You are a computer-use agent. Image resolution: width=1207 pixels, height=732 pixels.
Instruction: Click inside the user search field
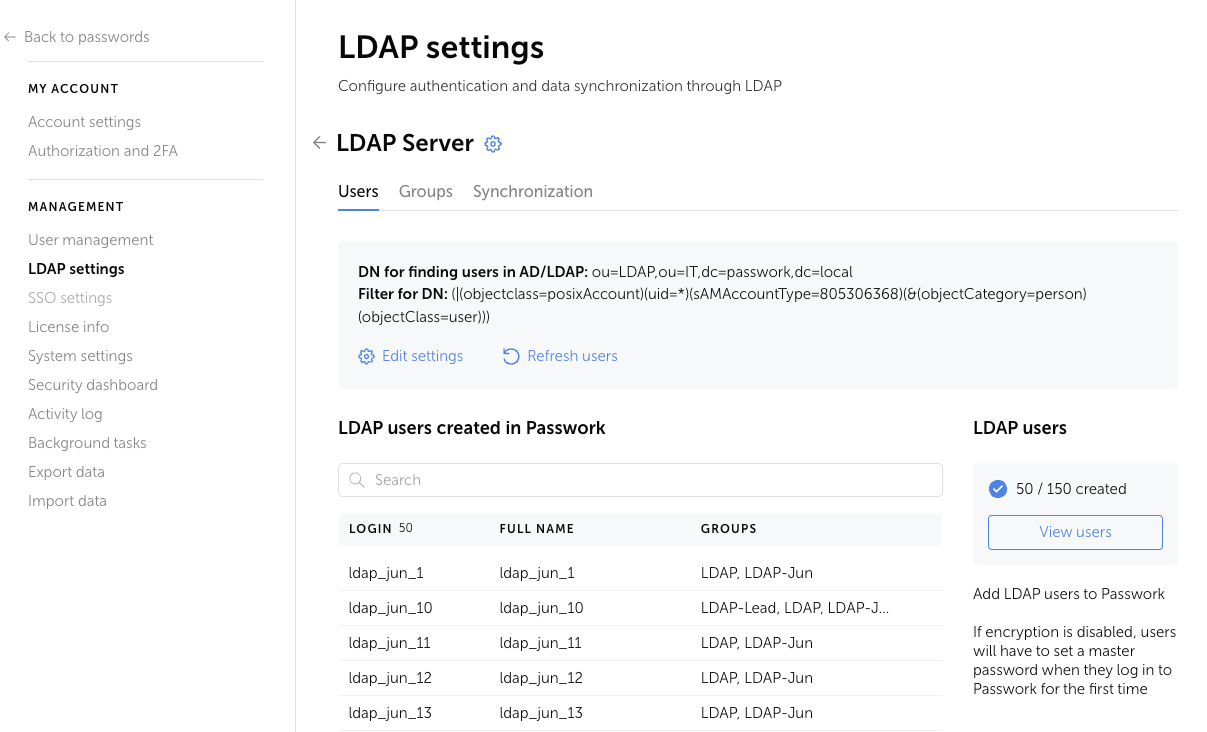[x=640, y=480]
